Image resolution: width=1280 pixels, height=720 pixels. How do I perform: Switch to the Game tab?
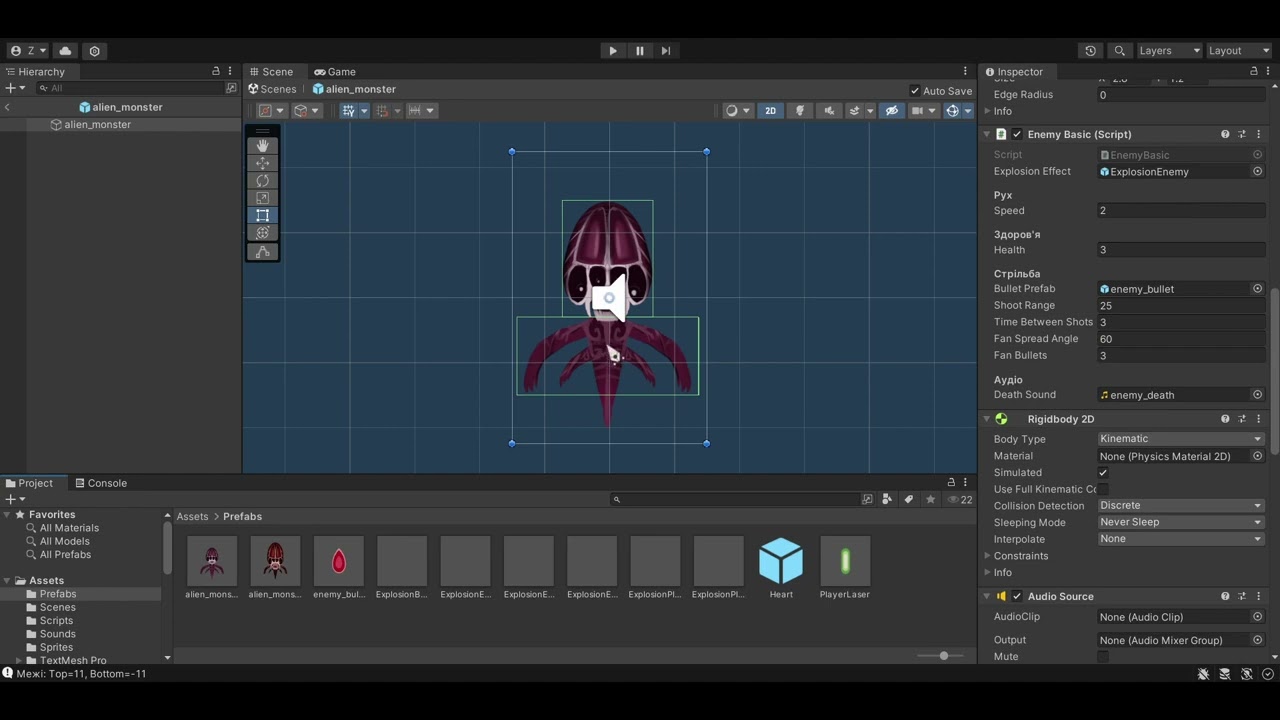(x=335, y=72)
